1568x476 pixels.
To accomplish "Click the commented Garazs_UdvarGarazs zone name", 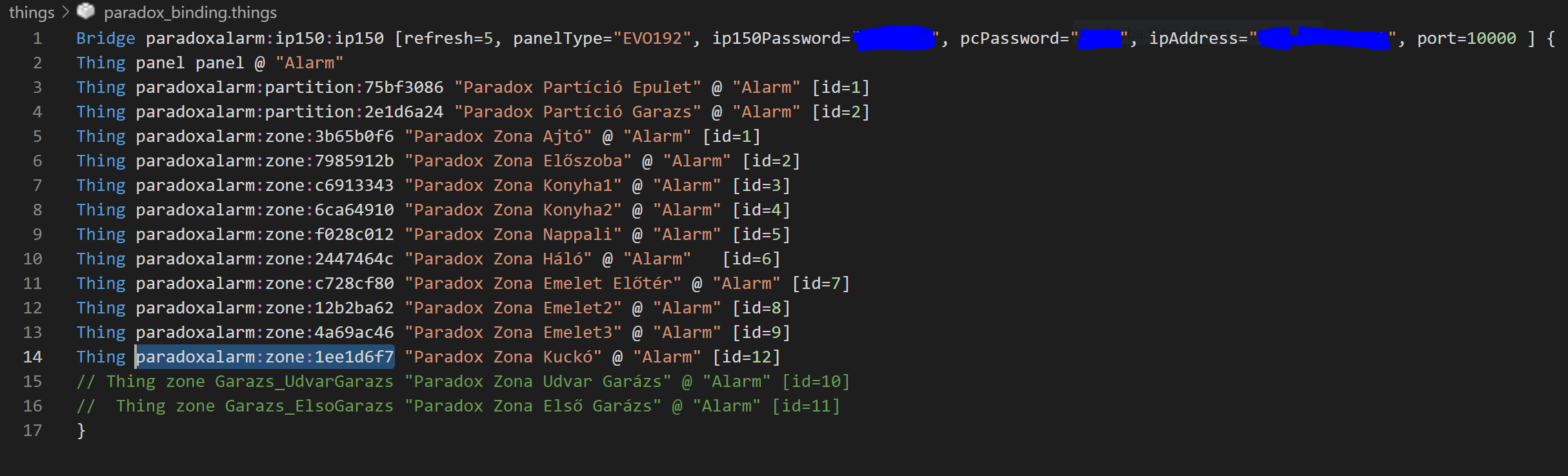I will coord(304,382).
